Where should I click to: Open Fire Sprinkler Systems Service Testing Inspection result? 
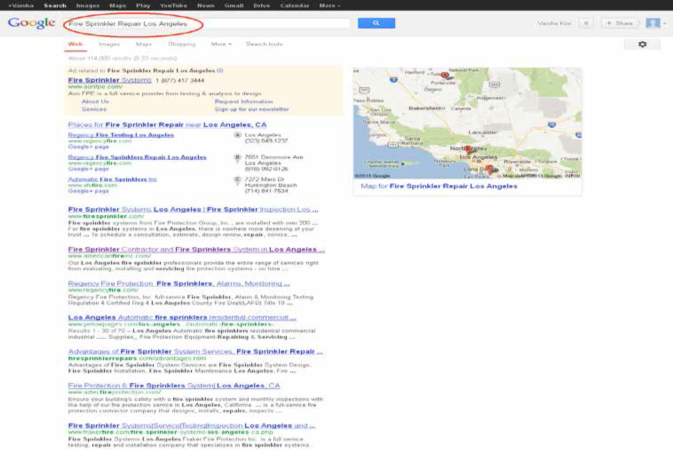191,426
